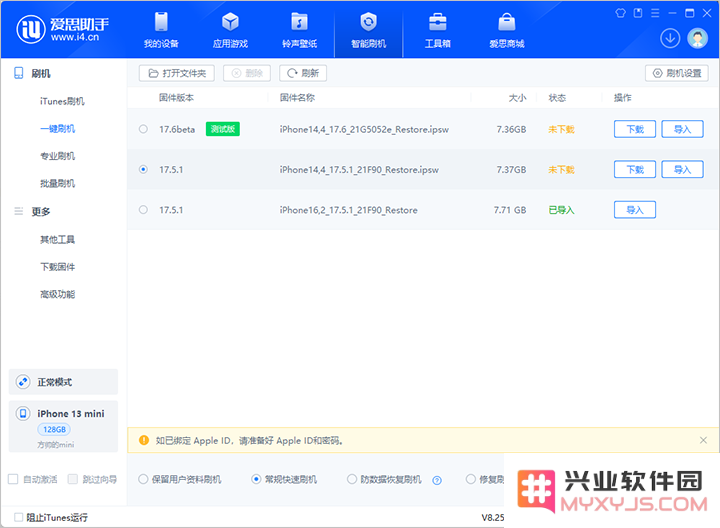Open 批量刷机 in the sidebar
The height and width of the screenshot is (528, 720).
[57, 184]
